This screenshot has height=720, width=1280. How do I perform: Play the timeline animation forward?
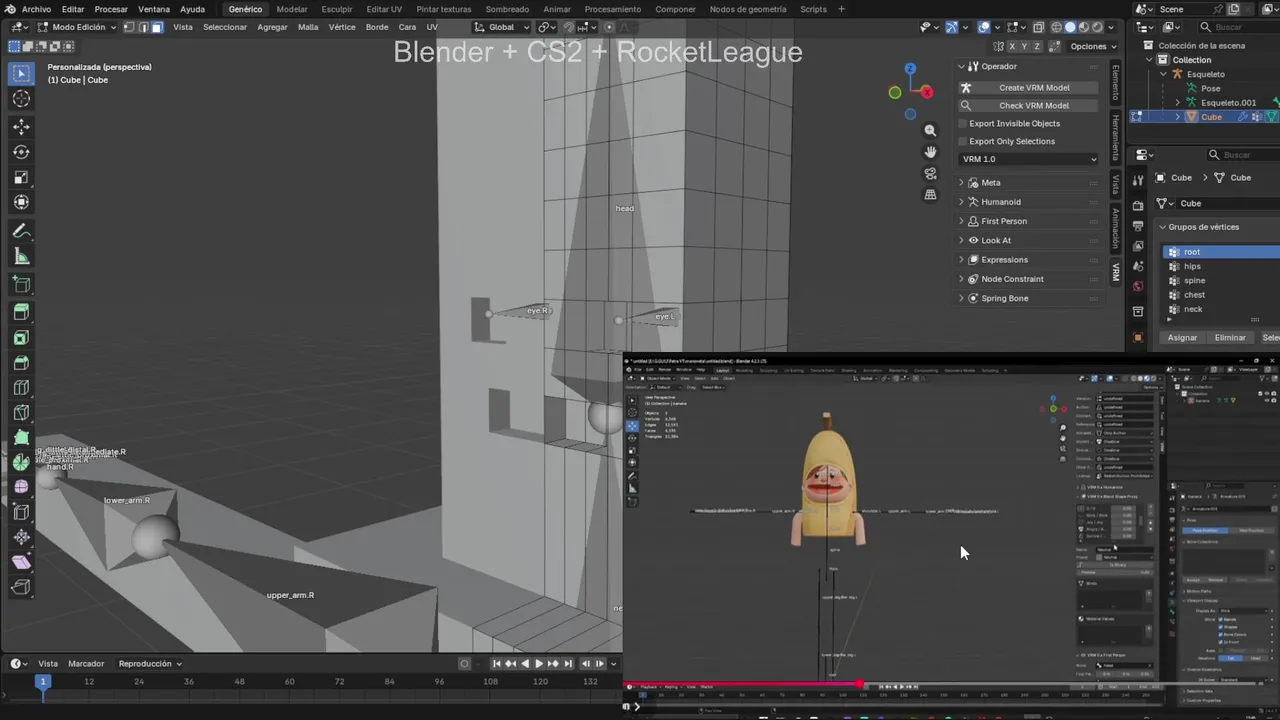pos(540,663)
